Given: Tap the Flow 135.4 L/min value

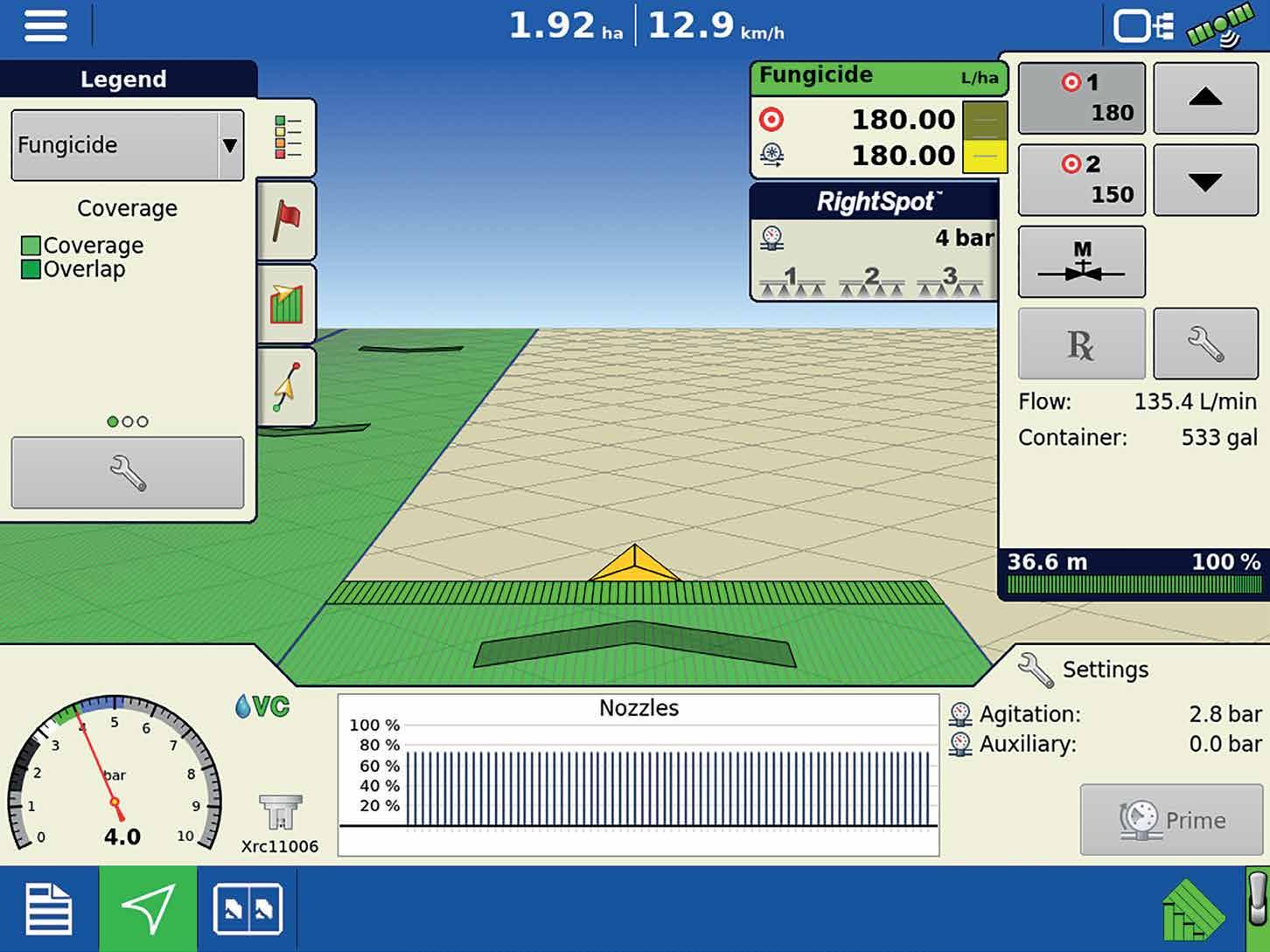Looking at the screenshot, I should click(x=1195, y=402).
